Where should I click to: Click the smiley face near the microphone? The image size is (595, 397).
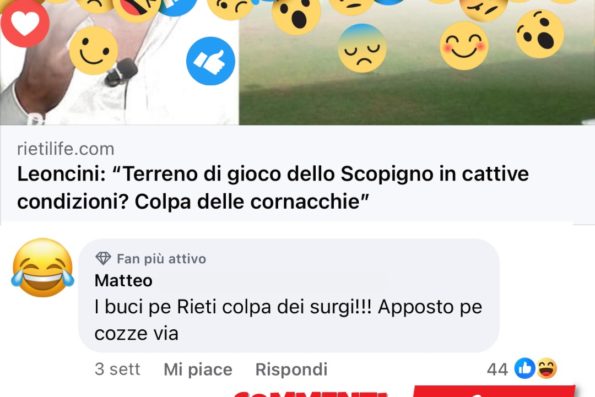tap(93, 50)
